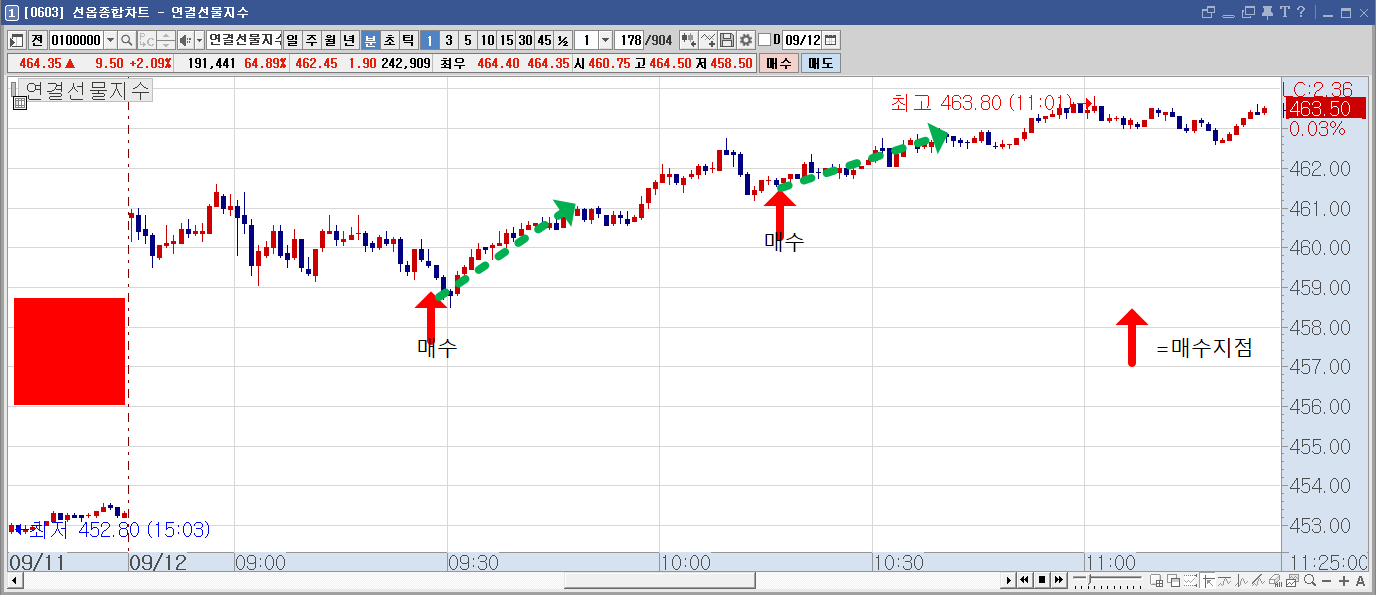
Task: Select the 5-minute interval button
Action: click(468, 41)
